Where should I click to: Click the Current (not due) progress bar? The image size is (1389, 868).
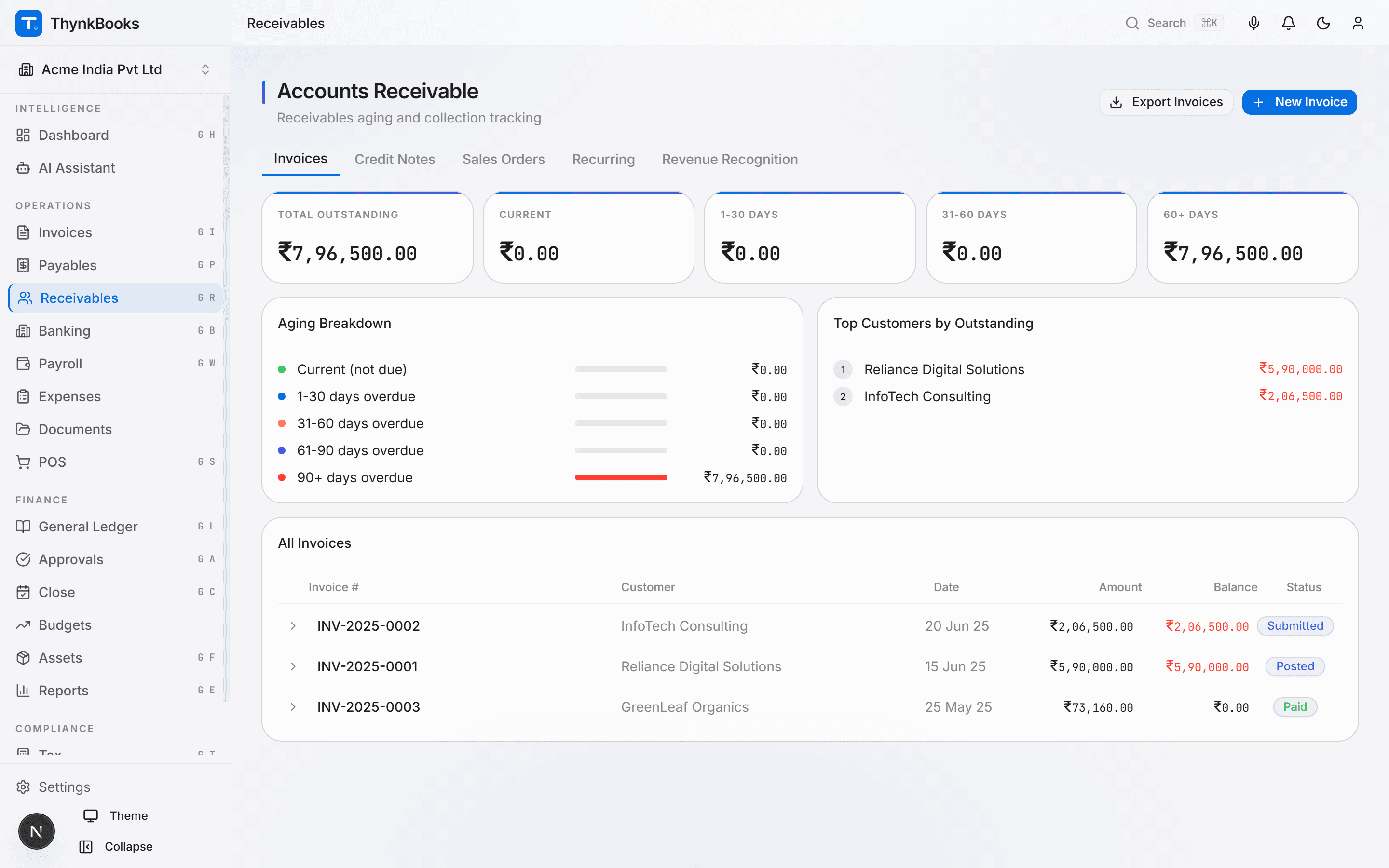621,370
